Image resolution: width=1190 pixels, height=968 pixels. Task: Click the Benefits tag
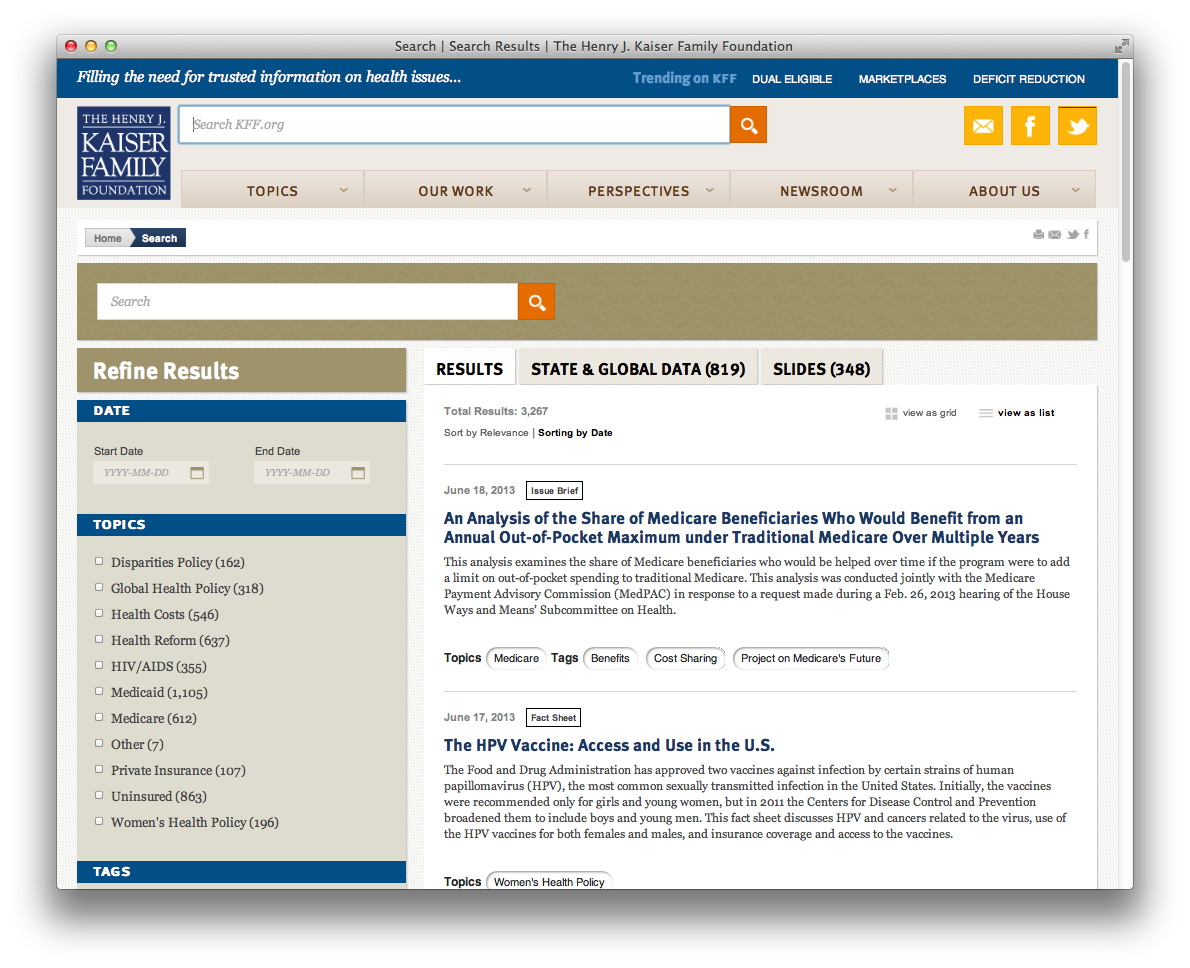click(x=610, y=658)
